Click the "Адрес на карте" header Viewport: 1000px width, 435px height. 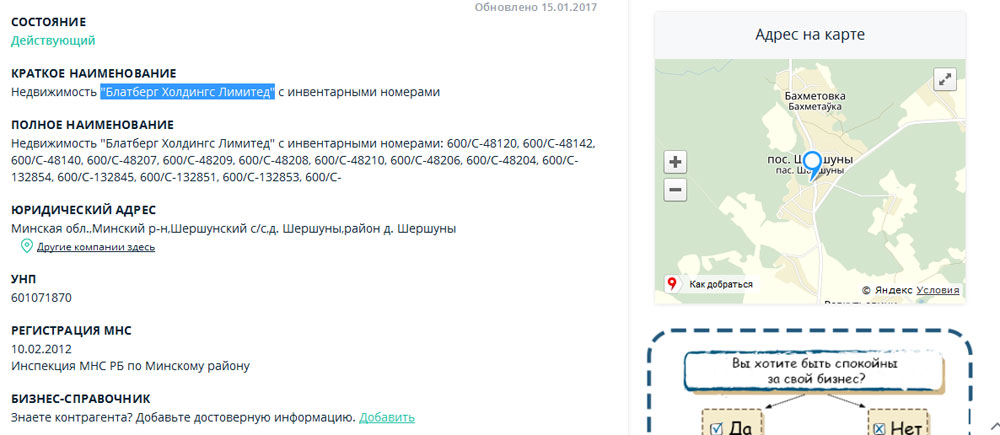pos(809,35)
